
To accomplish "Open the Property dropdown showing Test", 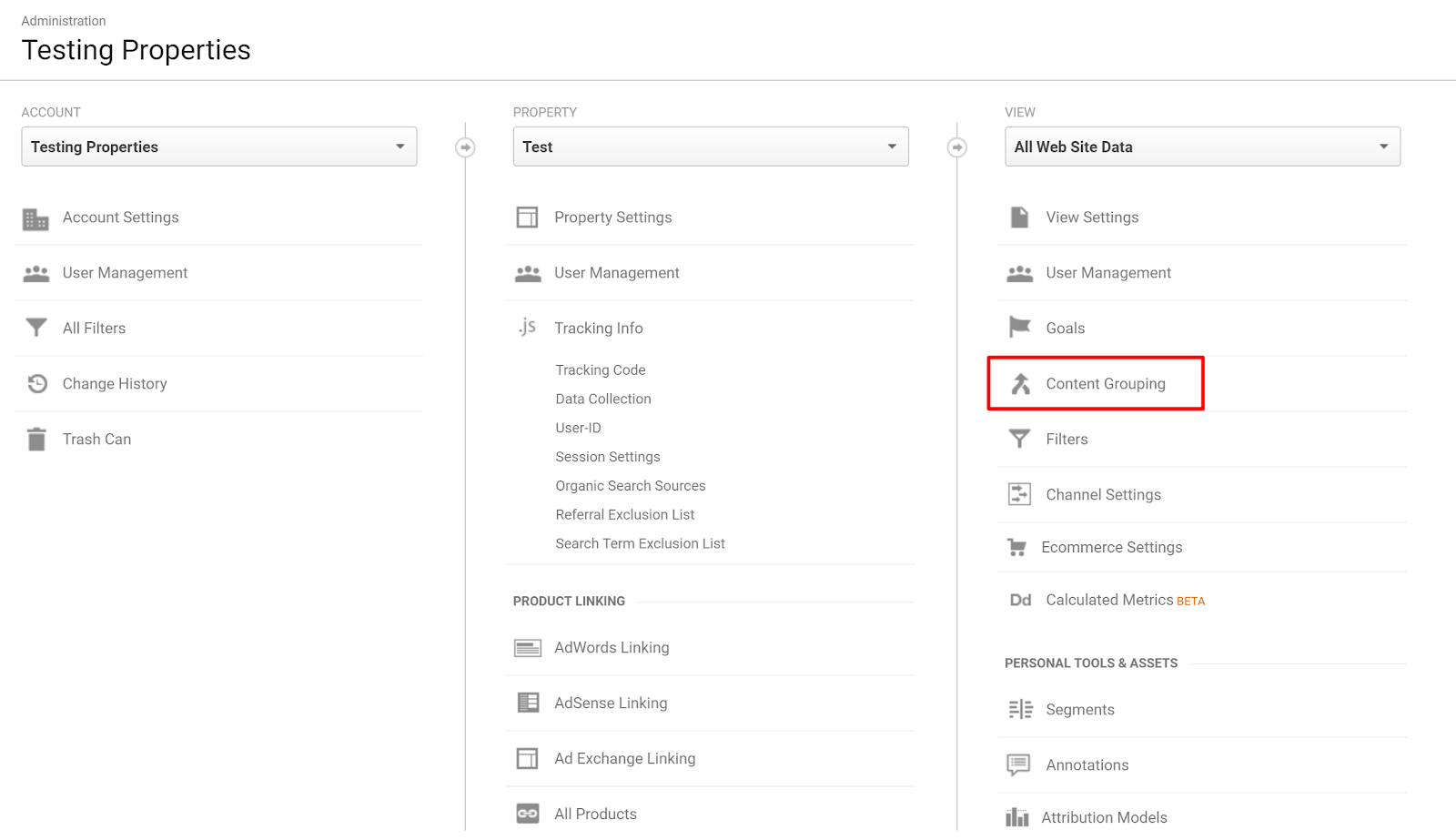I will coord(711,147).
